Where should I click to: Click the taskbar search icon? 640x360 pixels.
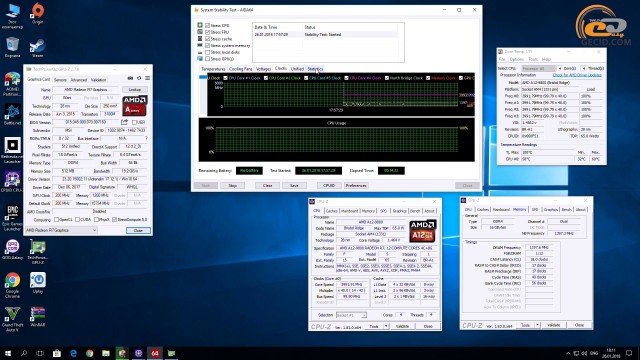pyautogui.click(x=24, y=353)
